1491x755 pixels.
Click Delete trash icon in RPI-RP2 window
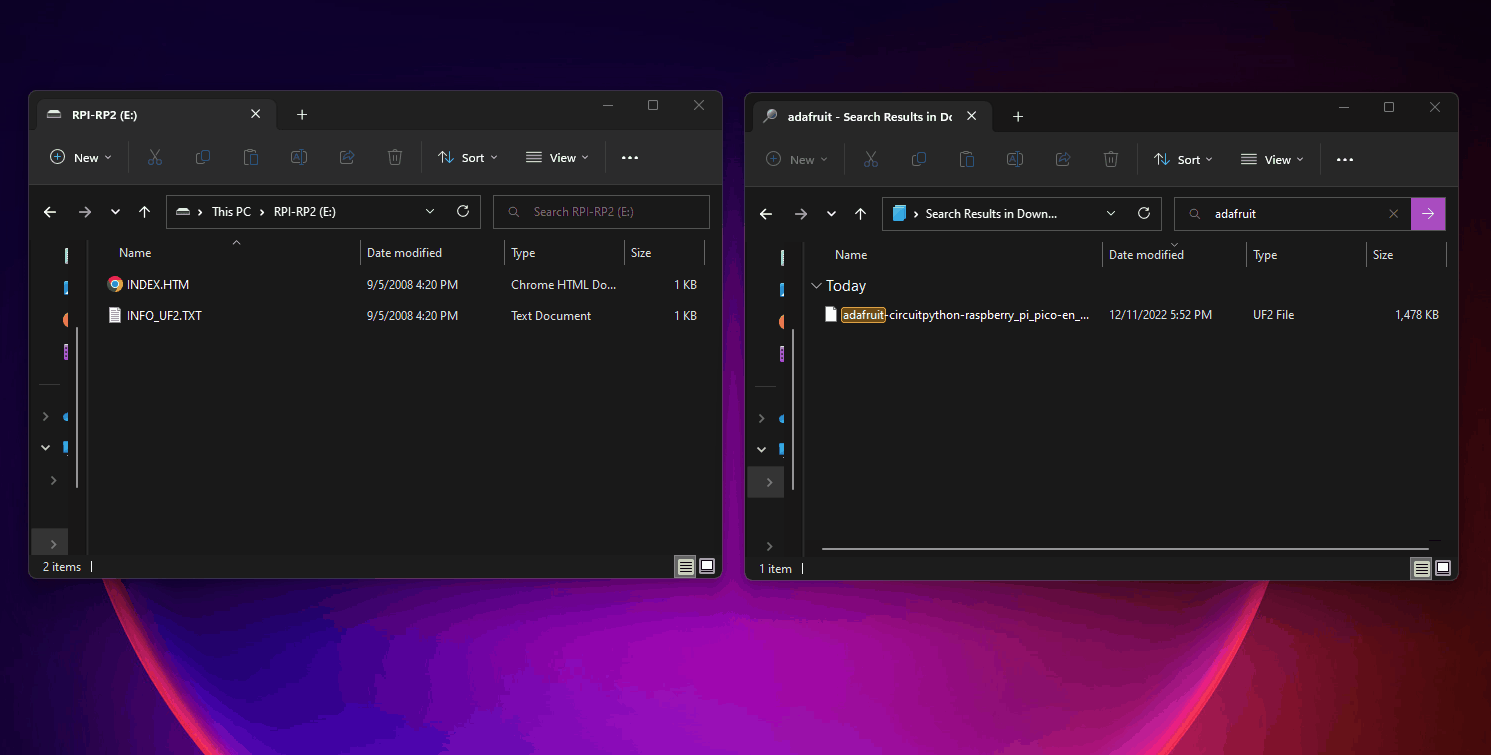click(395, 157)
